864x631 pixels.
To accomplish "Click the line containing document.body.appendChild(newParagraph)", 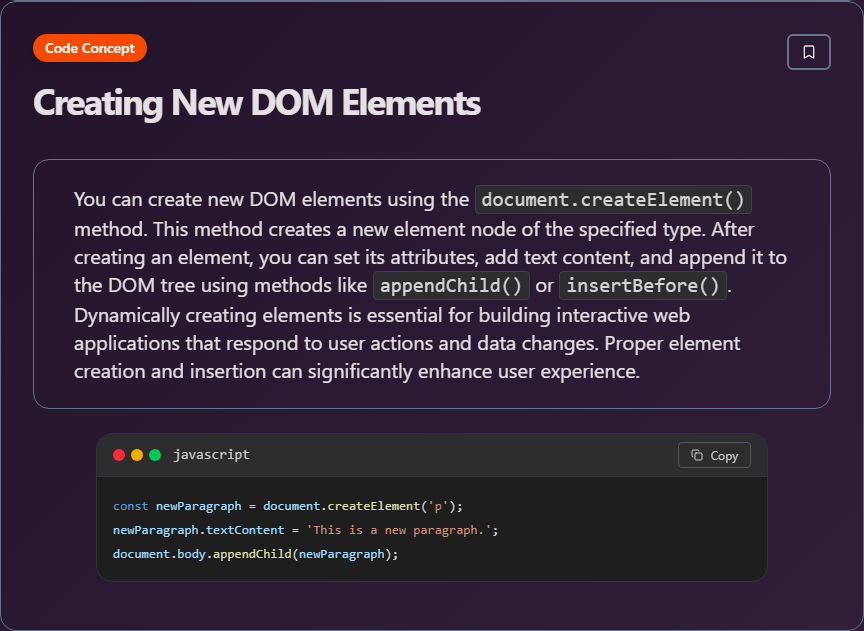I will (254, 553).
